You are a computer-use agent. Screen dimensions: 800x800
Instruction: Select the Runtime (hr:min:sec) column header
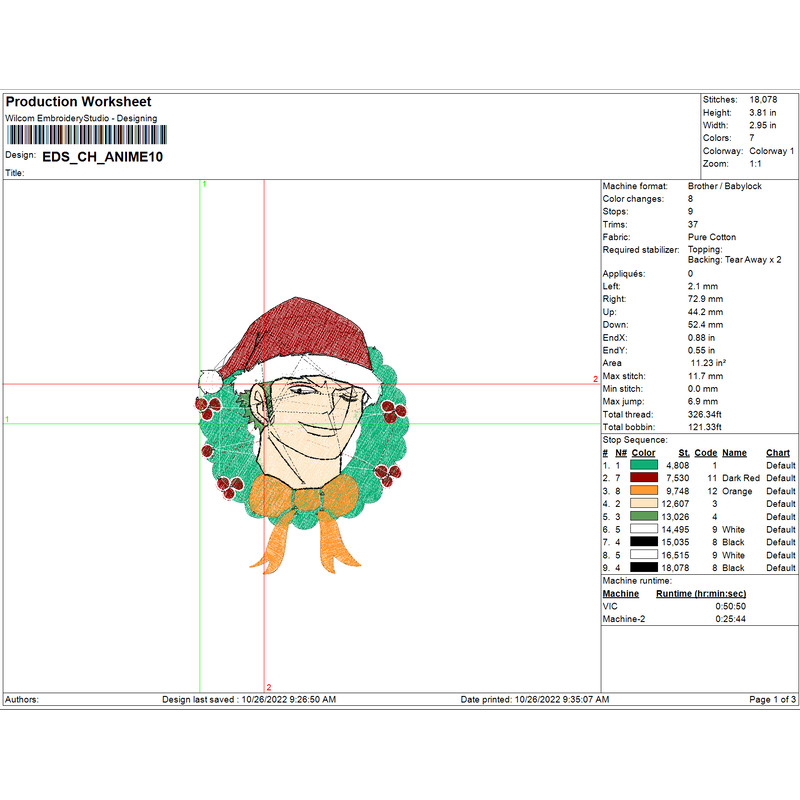tap(700, 594)
